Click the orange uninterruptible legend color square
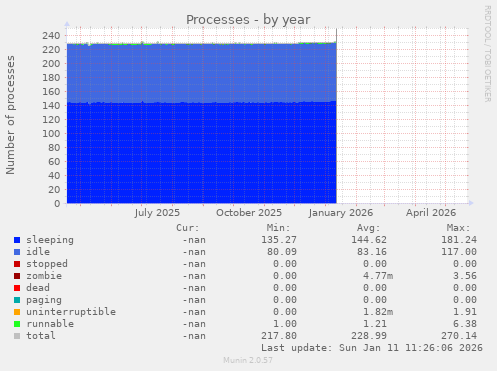The image size is (497, 371). click(17, 312)
